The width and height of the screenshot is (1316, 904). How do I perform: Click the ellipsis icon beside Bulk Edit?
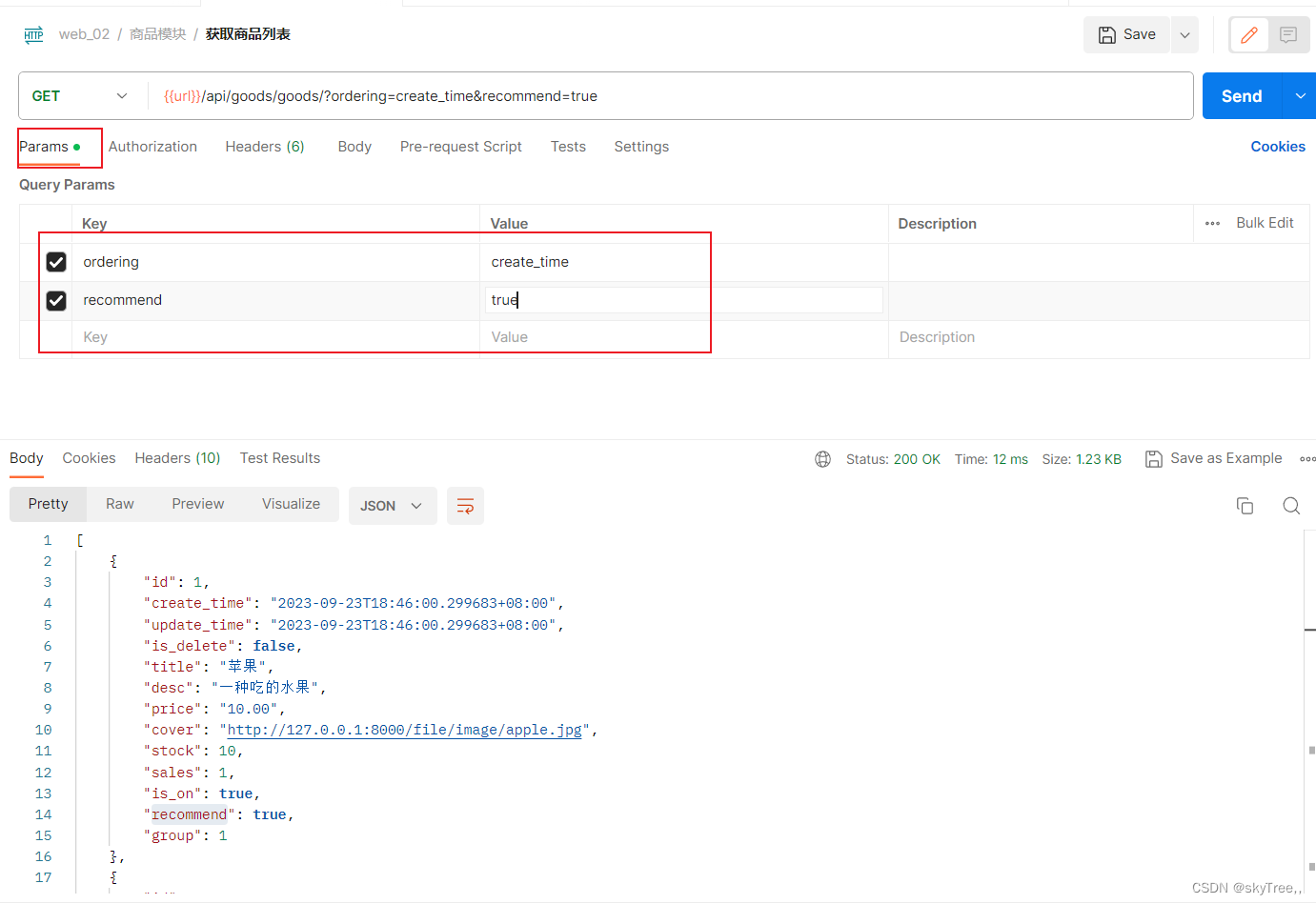point(1212,223)
